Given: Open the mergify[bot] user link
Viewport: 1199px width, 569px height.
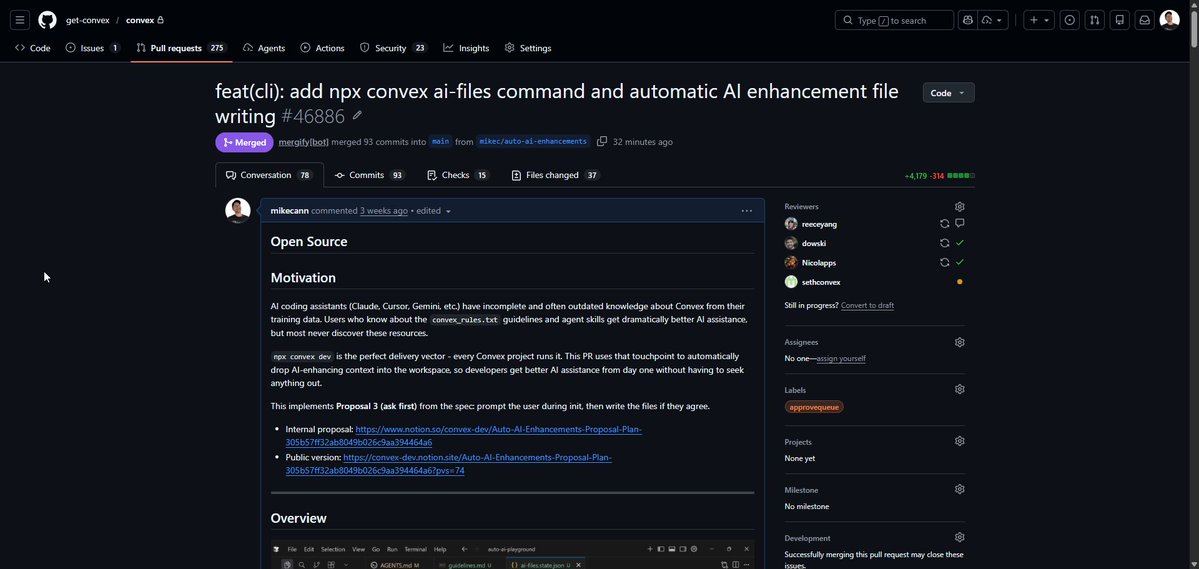Looking at the screenshot, I should 304,141.
